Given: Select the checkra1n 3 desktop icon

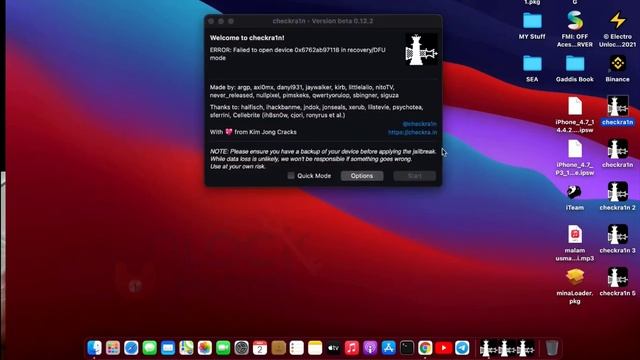Looking at the screenshot, I should click(618, 239).
